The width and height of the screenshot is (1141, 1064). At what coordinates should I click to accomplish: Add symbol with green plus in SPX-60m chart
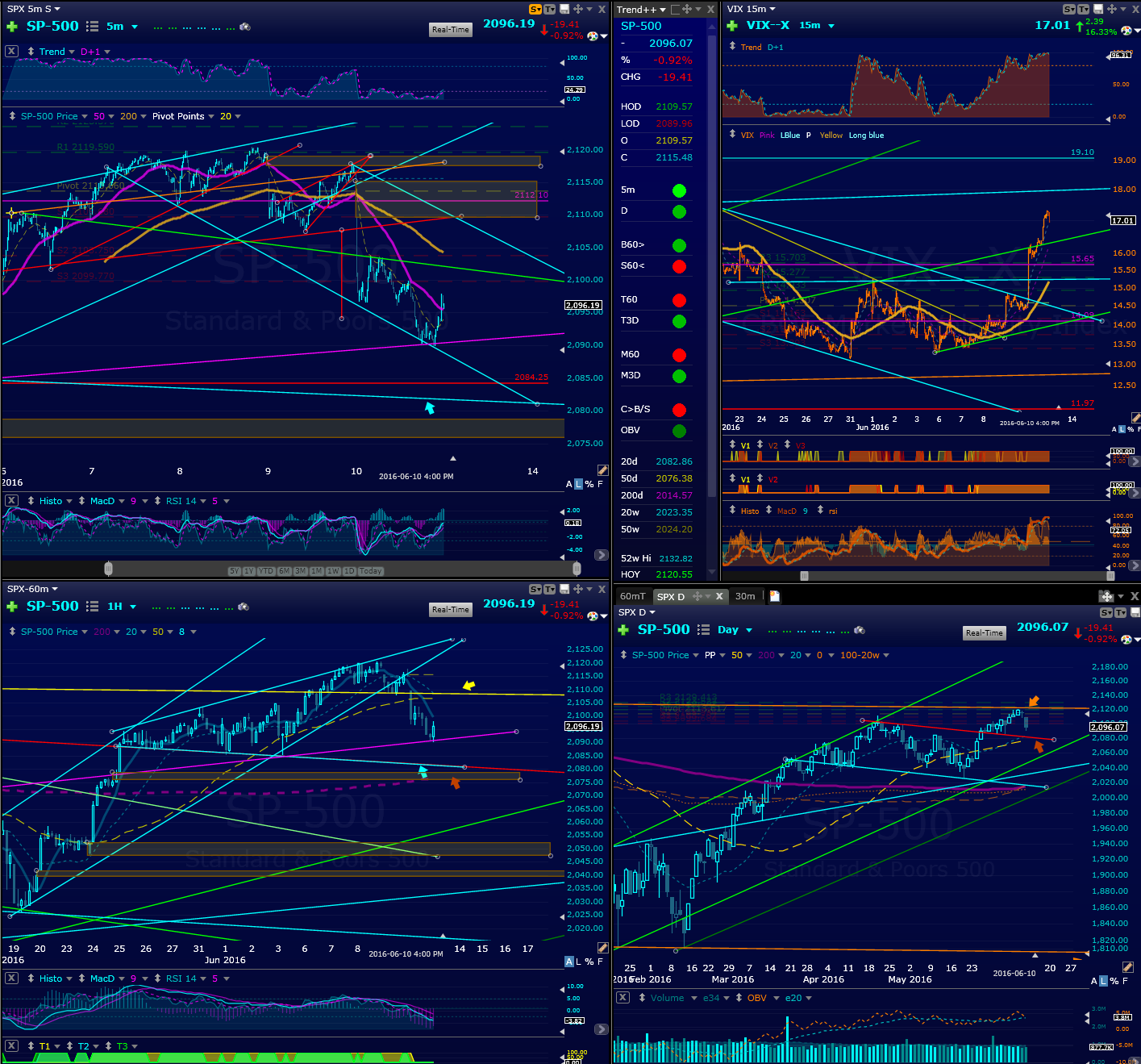tap(11, 607)
